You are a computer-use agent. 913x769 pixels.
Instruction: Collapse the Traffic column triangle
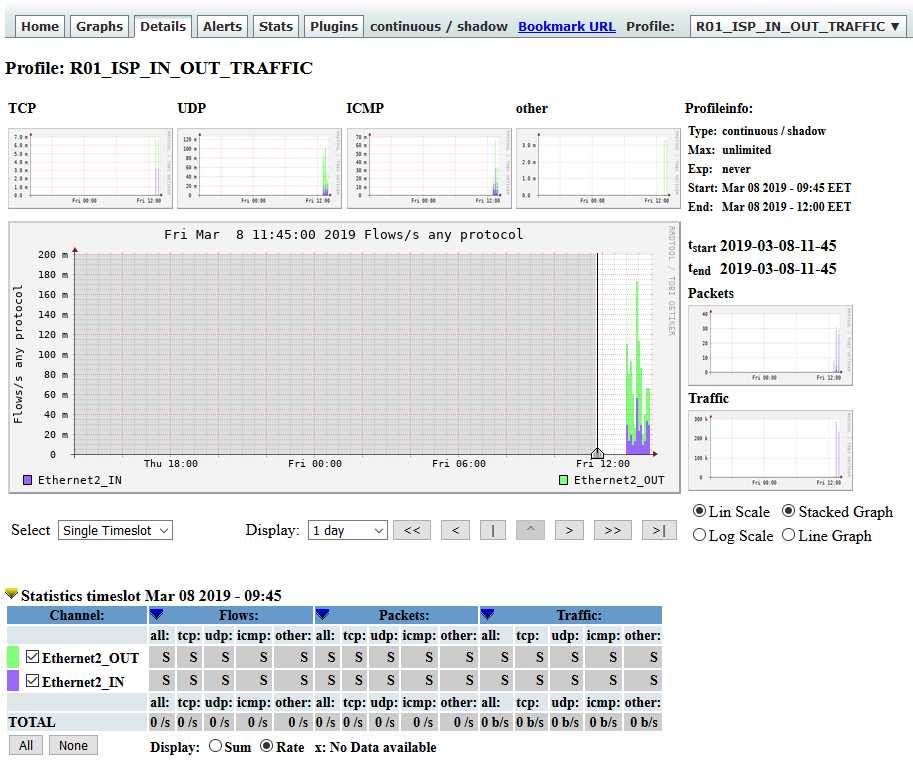487,614
